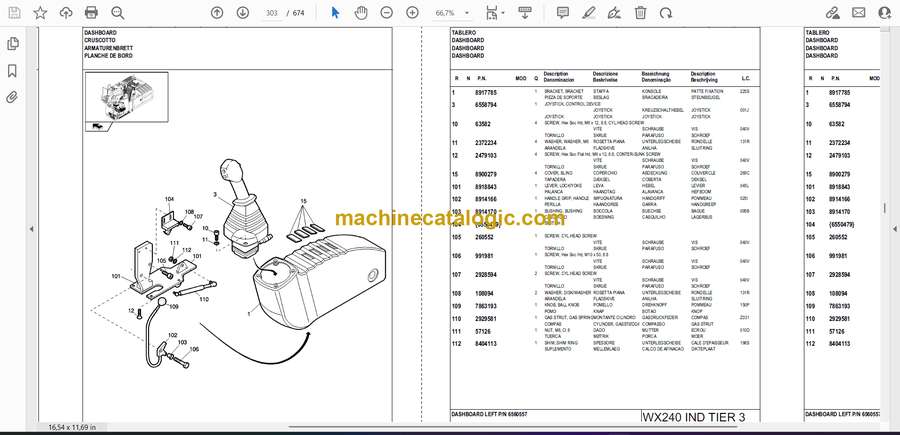This screenshot has height=435, width=900.
Task: Click the page size 16,54 x 11,69 in
Action: [x=72, y=428]
